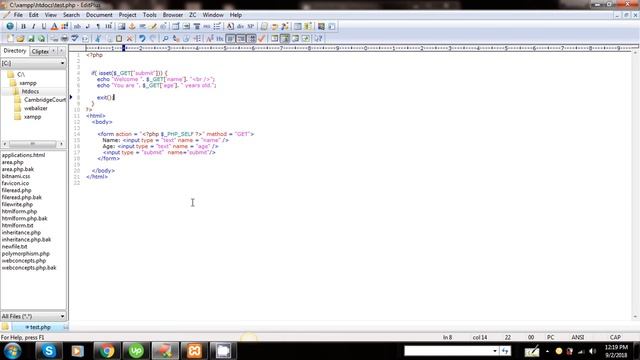Select the htdocs folder in tree
Viewport: 640px width, 360px height.
[30, 91]
